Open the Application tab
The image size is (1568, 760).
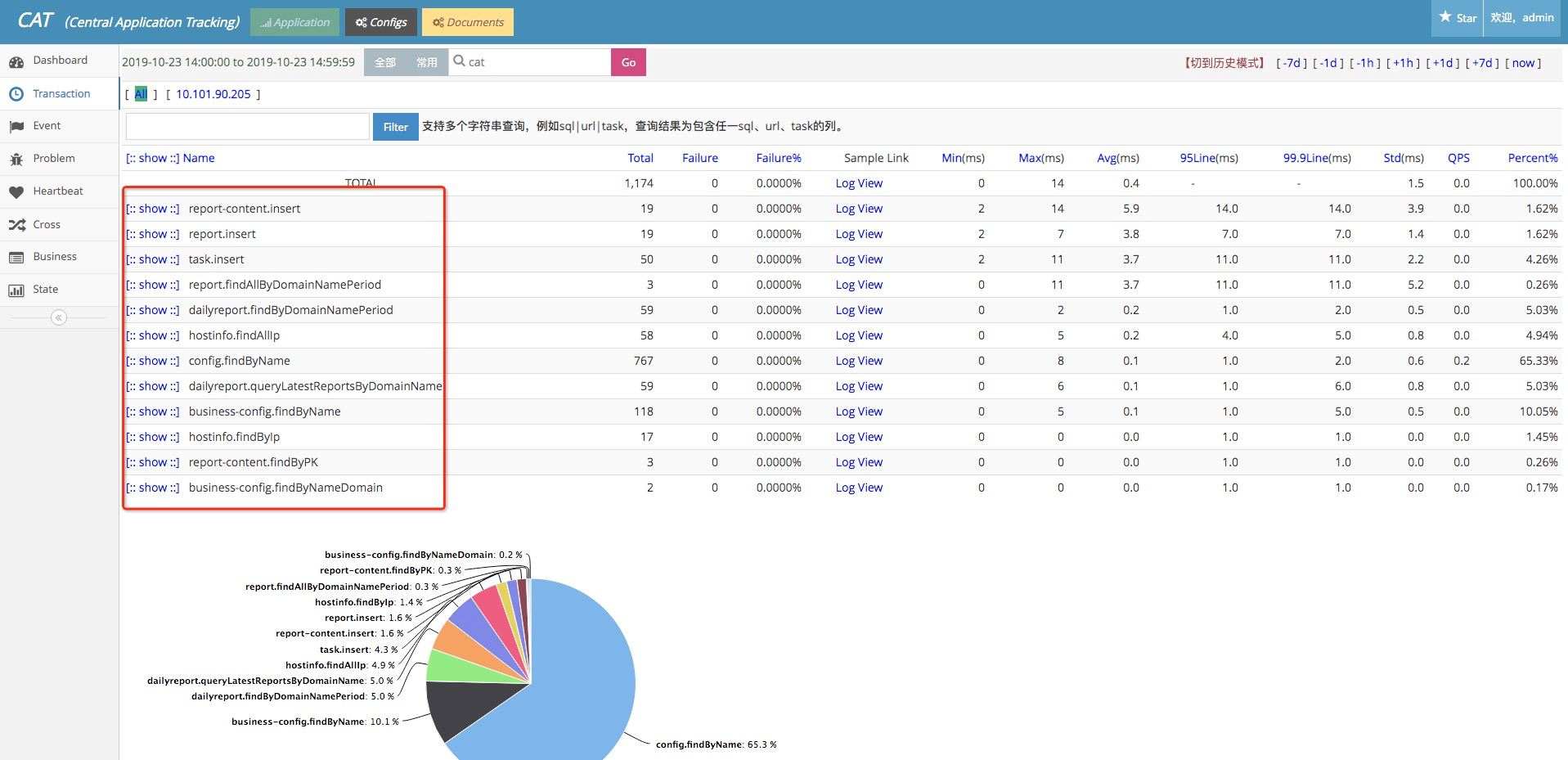(294, 22)
